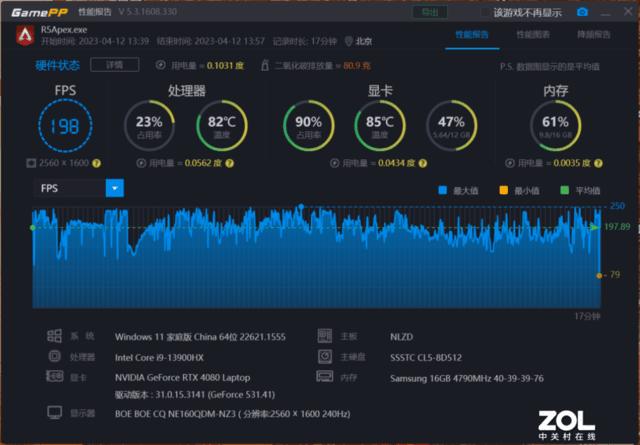
Task: Click the power icon before 0.0434 度
Action: [335, 163]
